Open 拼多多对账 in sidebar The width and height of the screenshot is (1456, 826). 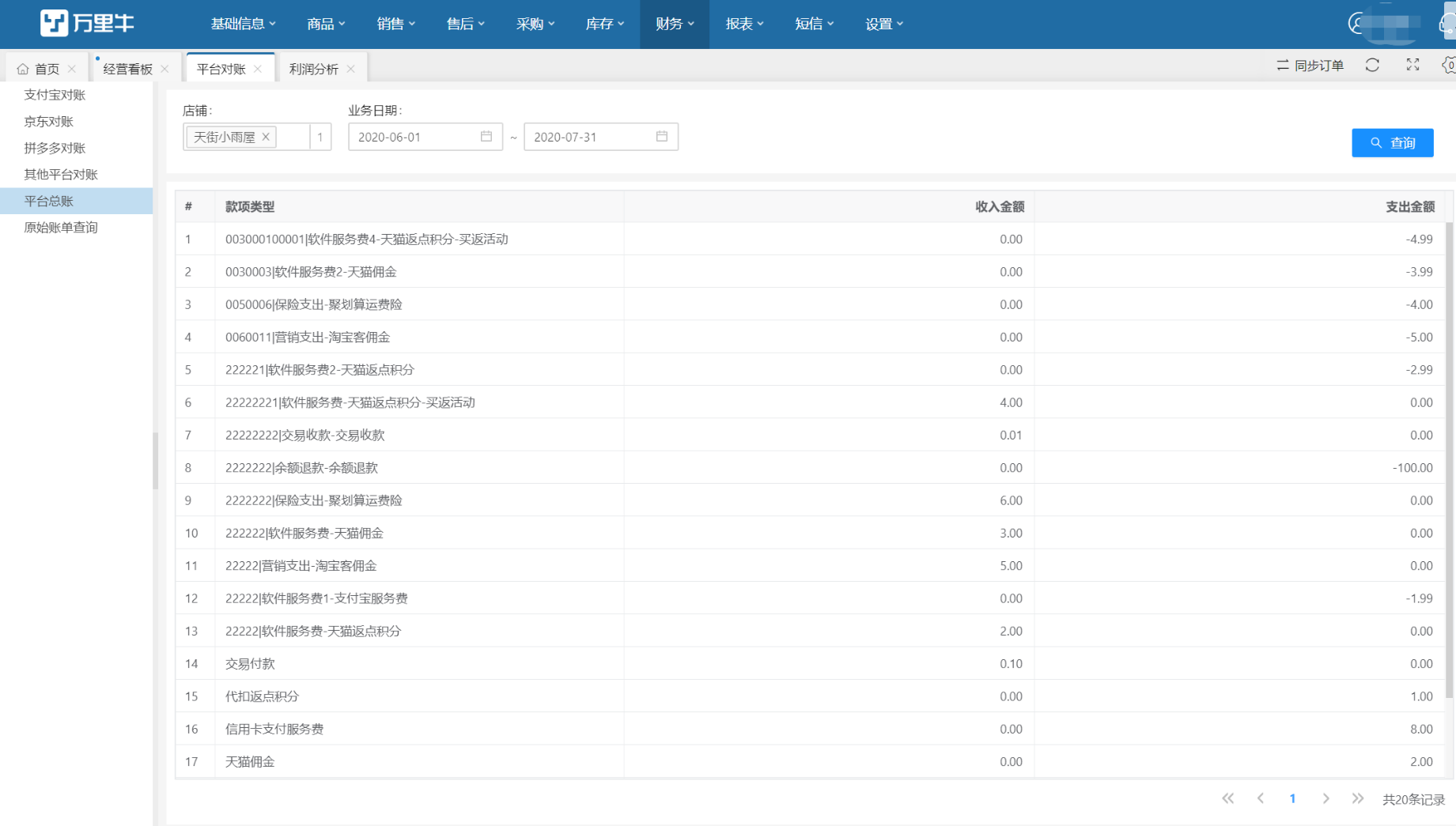coord(55,148)
